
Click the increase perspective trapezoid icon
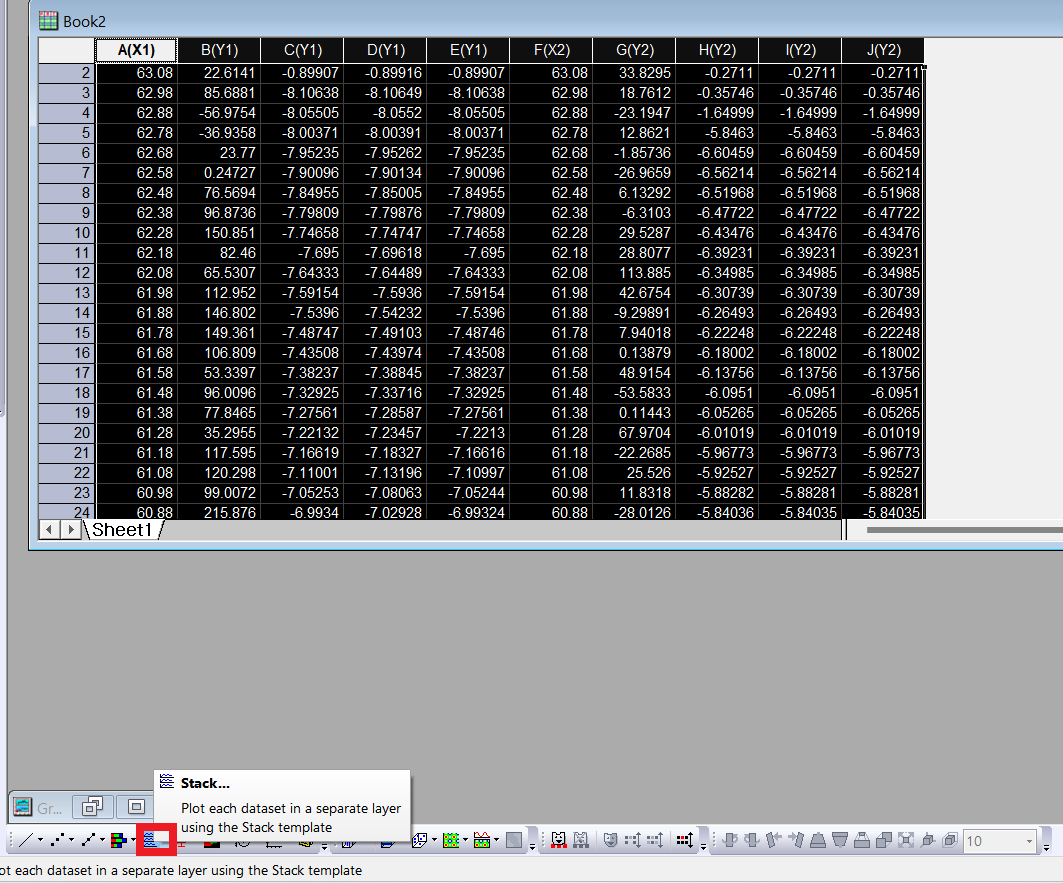[x=818, y=840]
